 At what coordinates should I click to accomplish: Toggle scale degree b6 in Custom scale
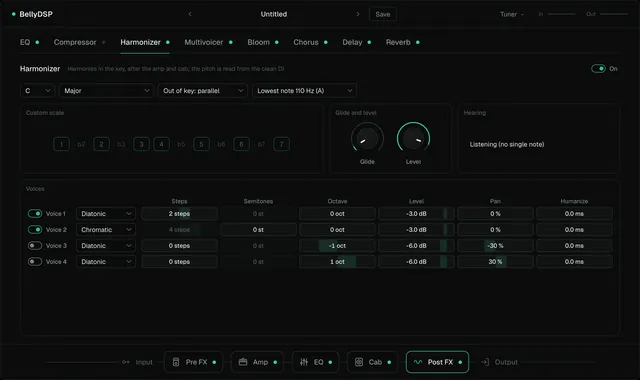click(x=221, y=144)
